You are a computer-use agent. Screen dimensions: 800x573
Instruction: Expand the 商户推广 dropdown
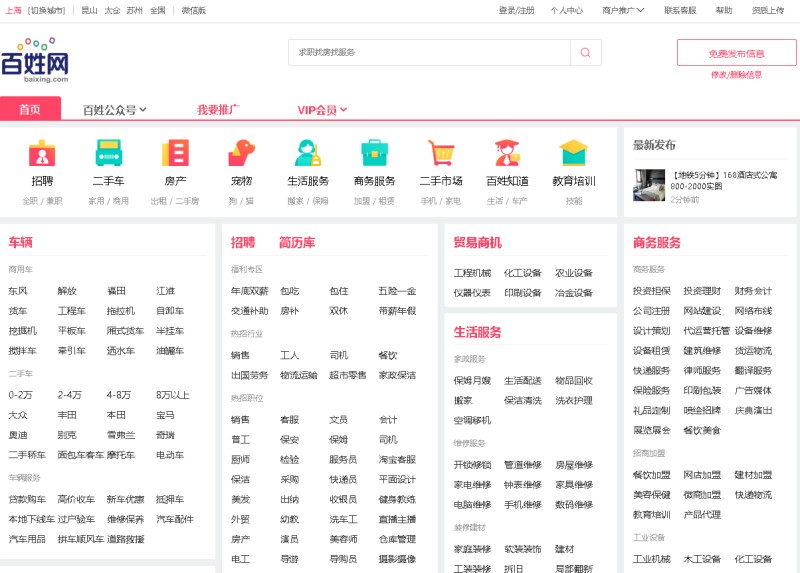coord(623,10)
